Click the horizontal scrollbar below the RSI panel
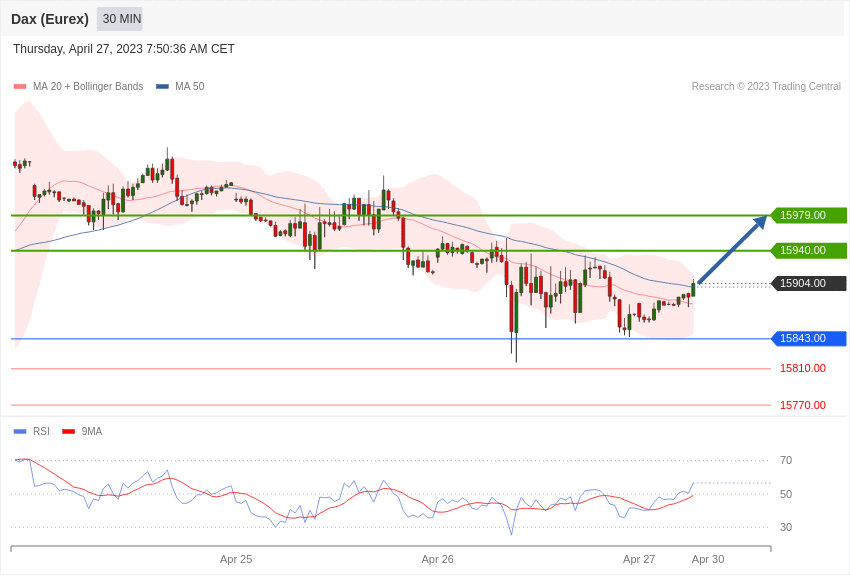 390,548
